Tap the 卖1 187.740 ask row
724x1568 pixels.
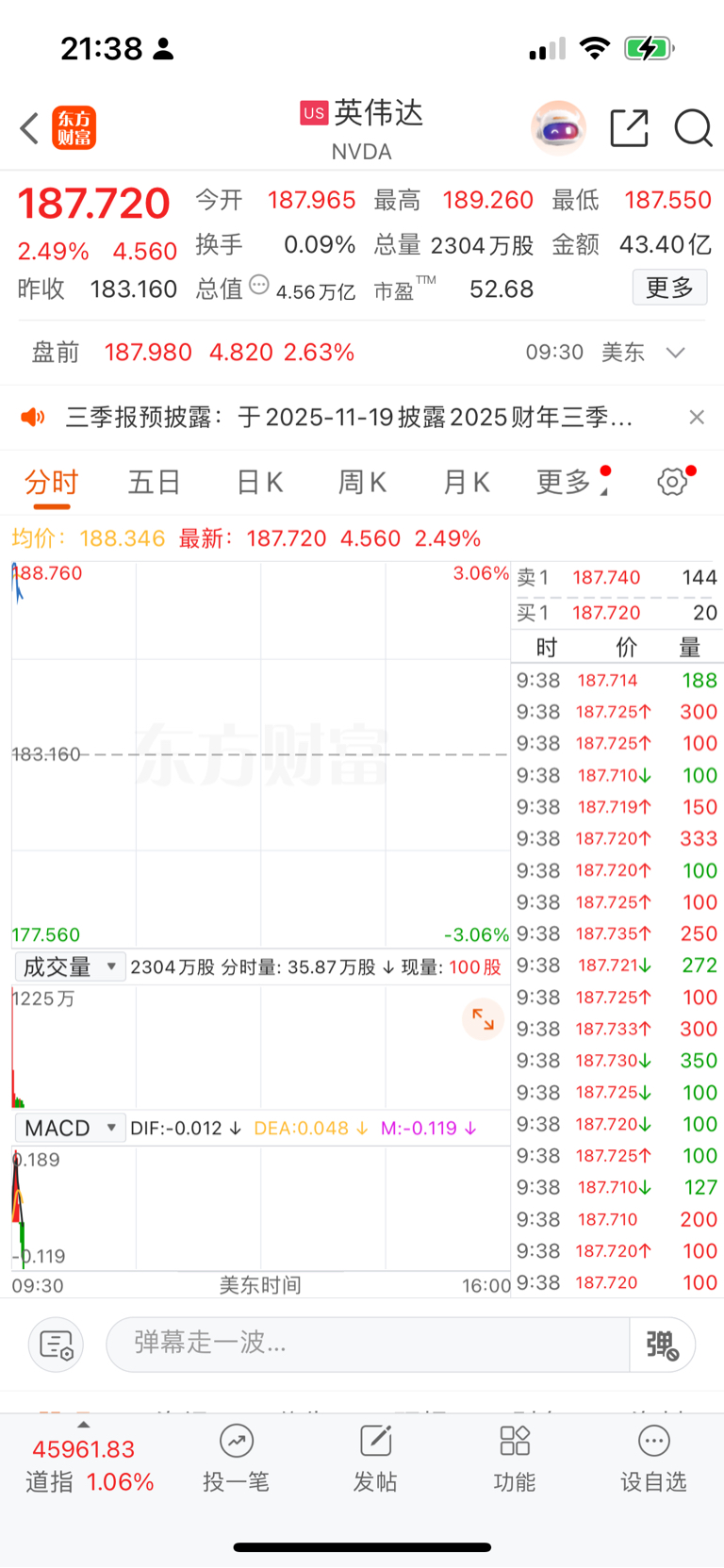(617, 577)
